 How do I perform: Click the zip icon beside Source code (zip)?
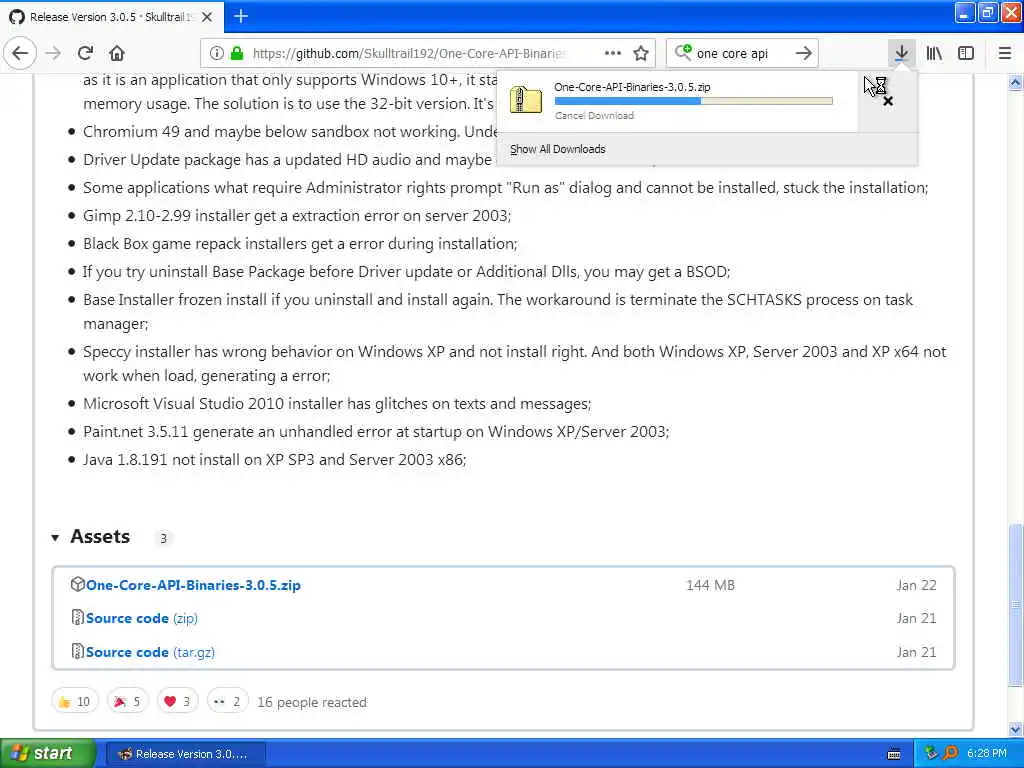78,617
